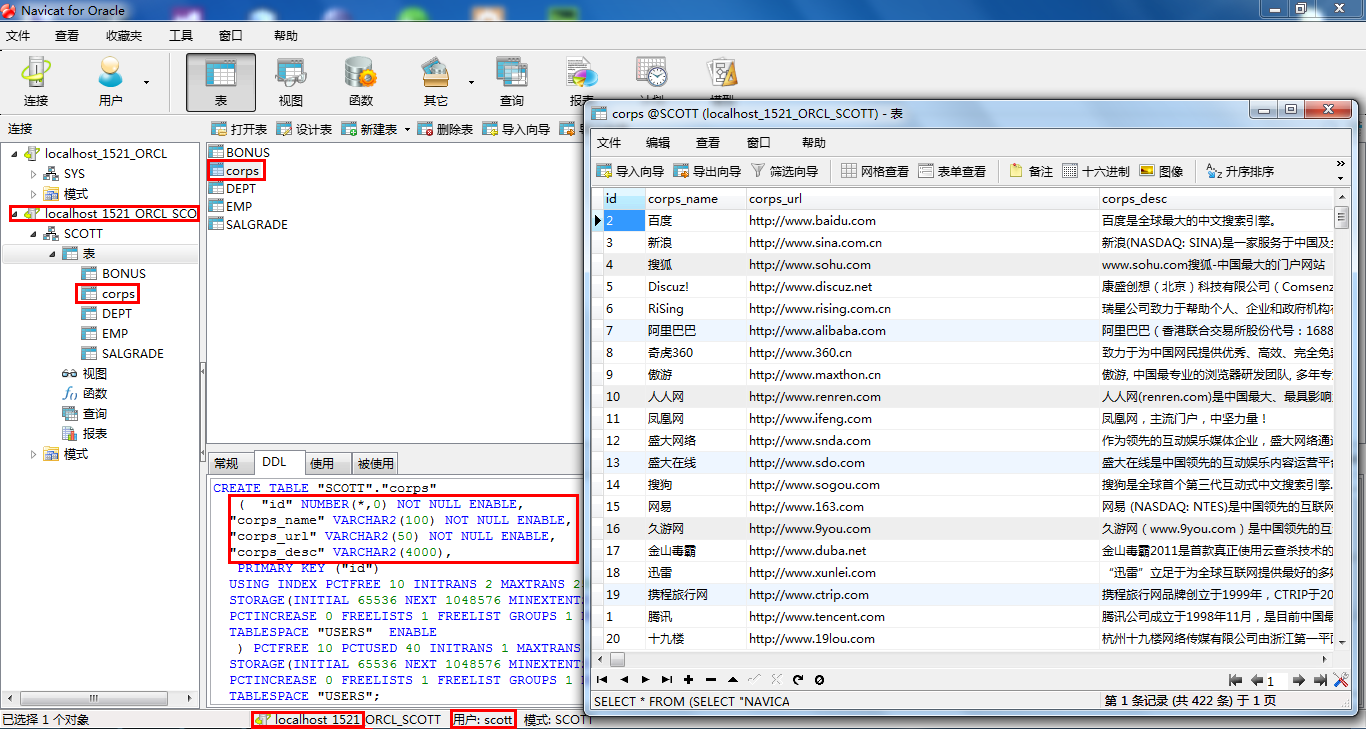Toggle 备注 memo view
This screenshot has height=729, width=1366.
(x=1031, y=171)
